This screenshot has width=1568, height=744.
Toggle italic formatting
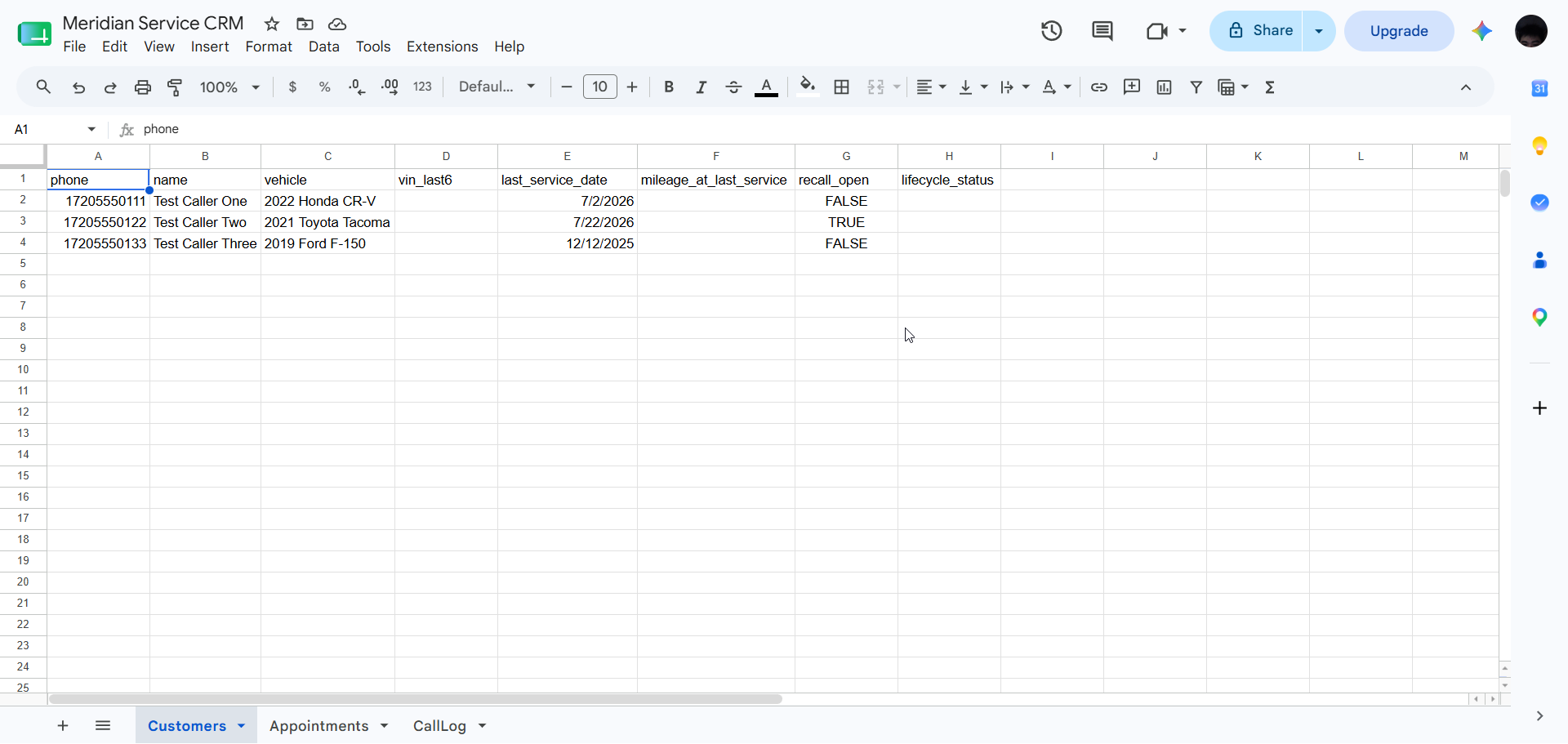click(x=701, y=87)
